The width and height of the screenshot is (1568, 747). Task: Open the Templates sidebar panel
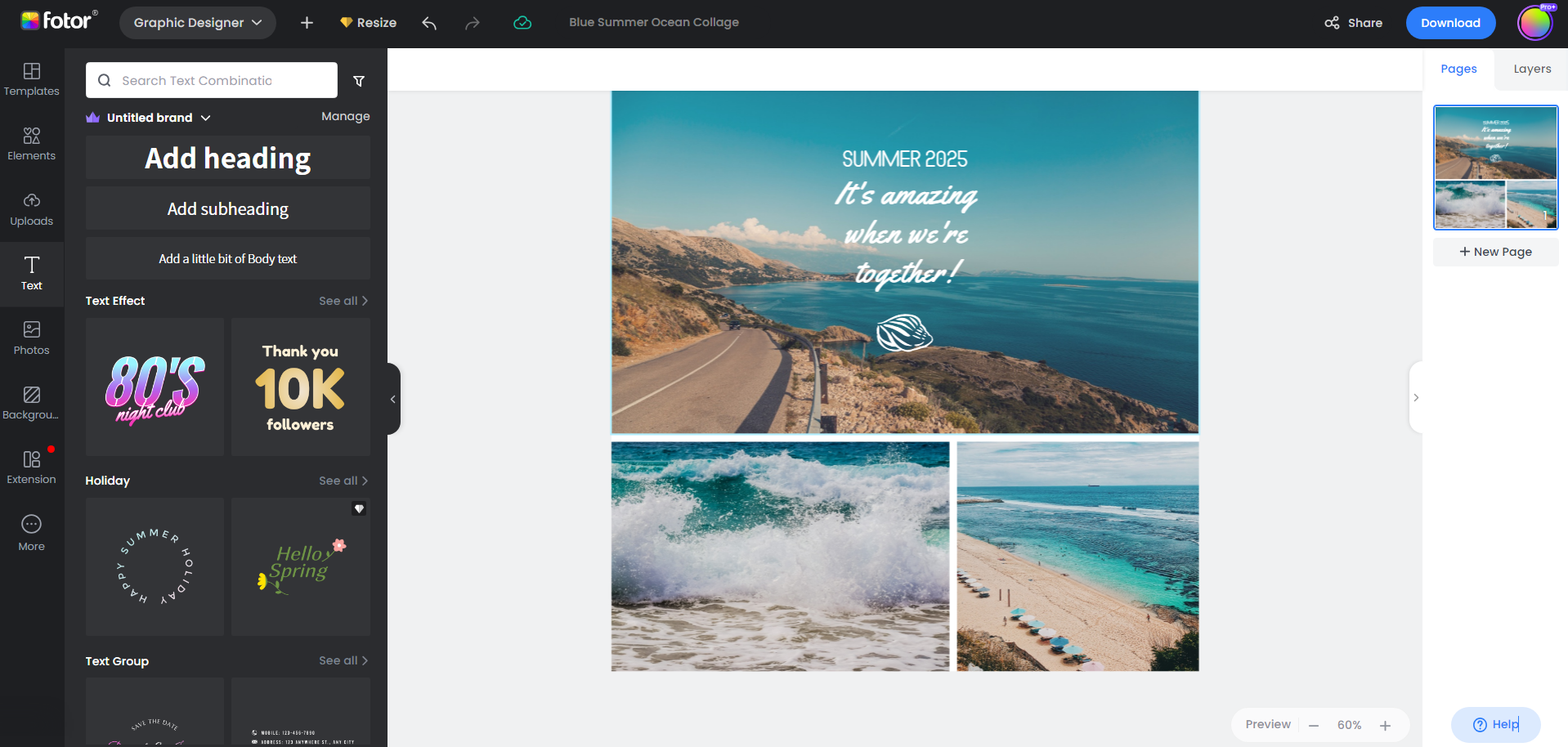(x=32, y=79)
